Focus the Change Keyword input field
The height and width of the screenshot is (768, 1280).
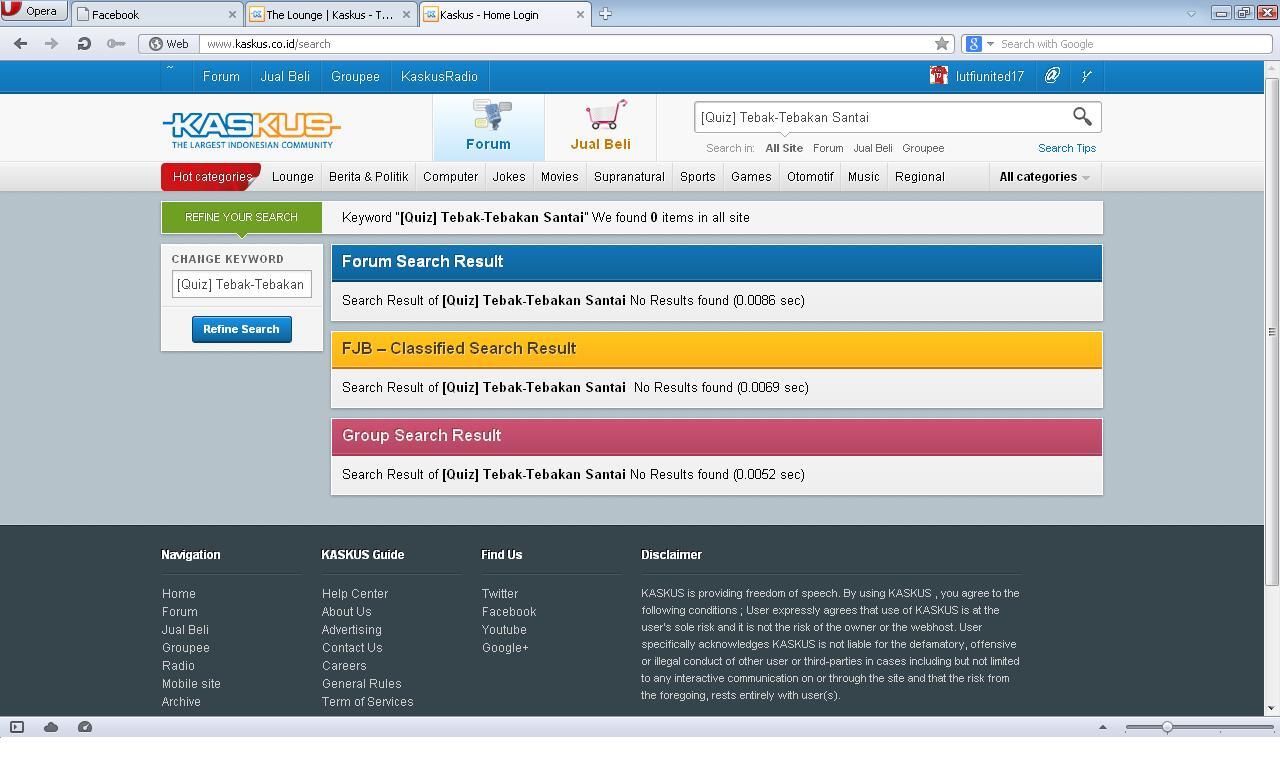[x=241, y=284]
